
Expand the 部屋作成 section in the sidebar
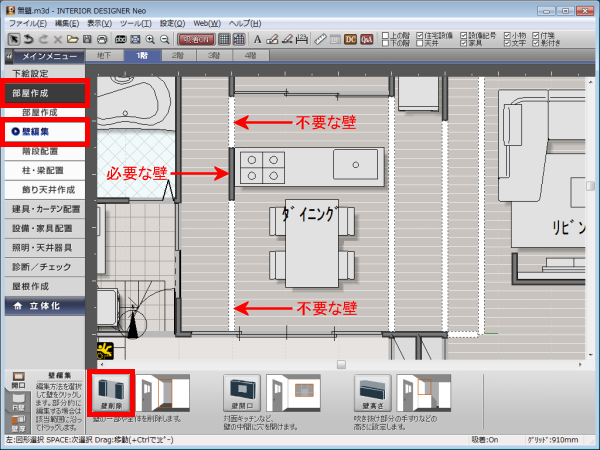pos(43,93)
